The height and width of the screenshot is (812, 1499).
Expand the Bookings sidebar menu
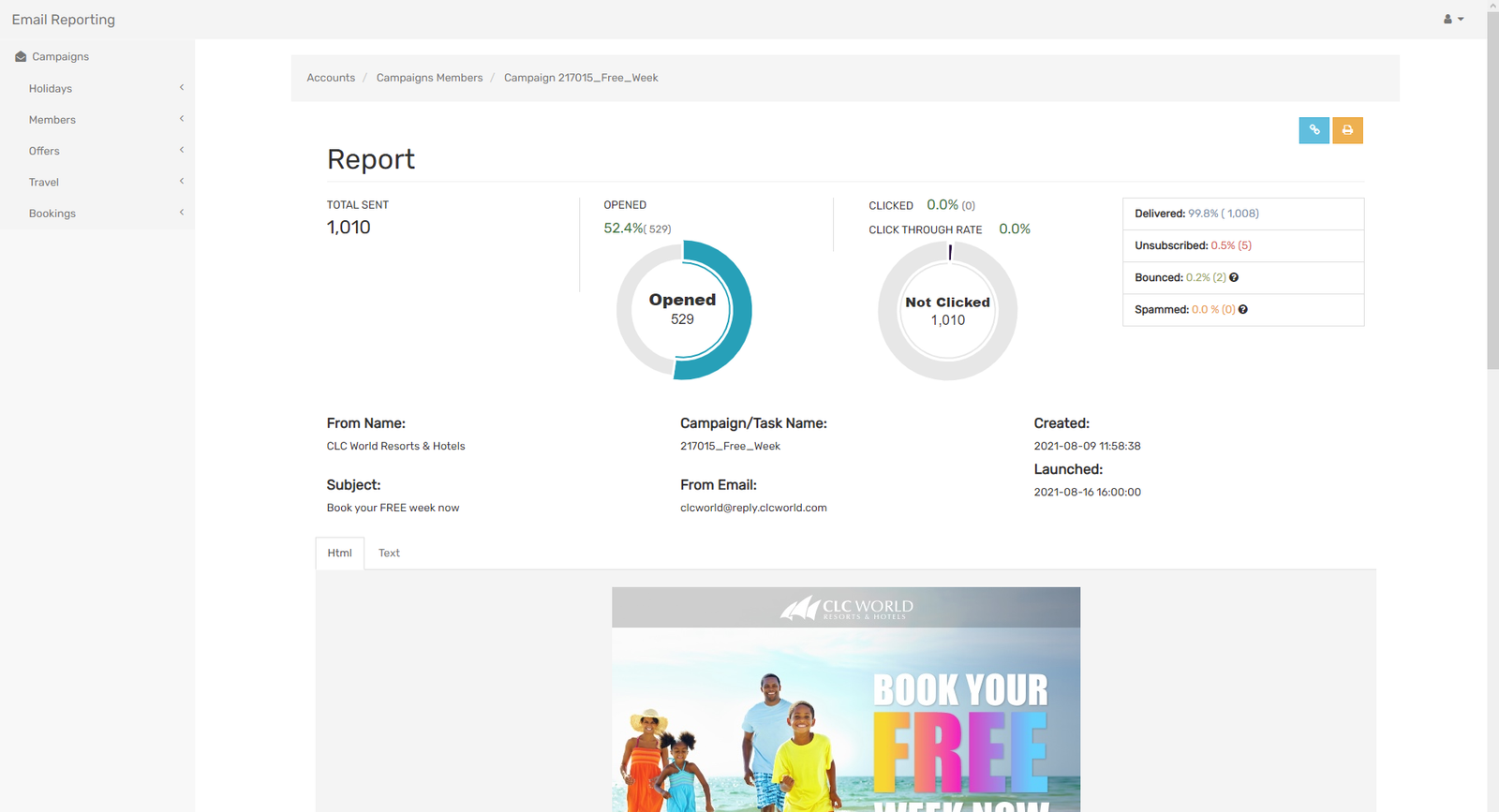52,214
